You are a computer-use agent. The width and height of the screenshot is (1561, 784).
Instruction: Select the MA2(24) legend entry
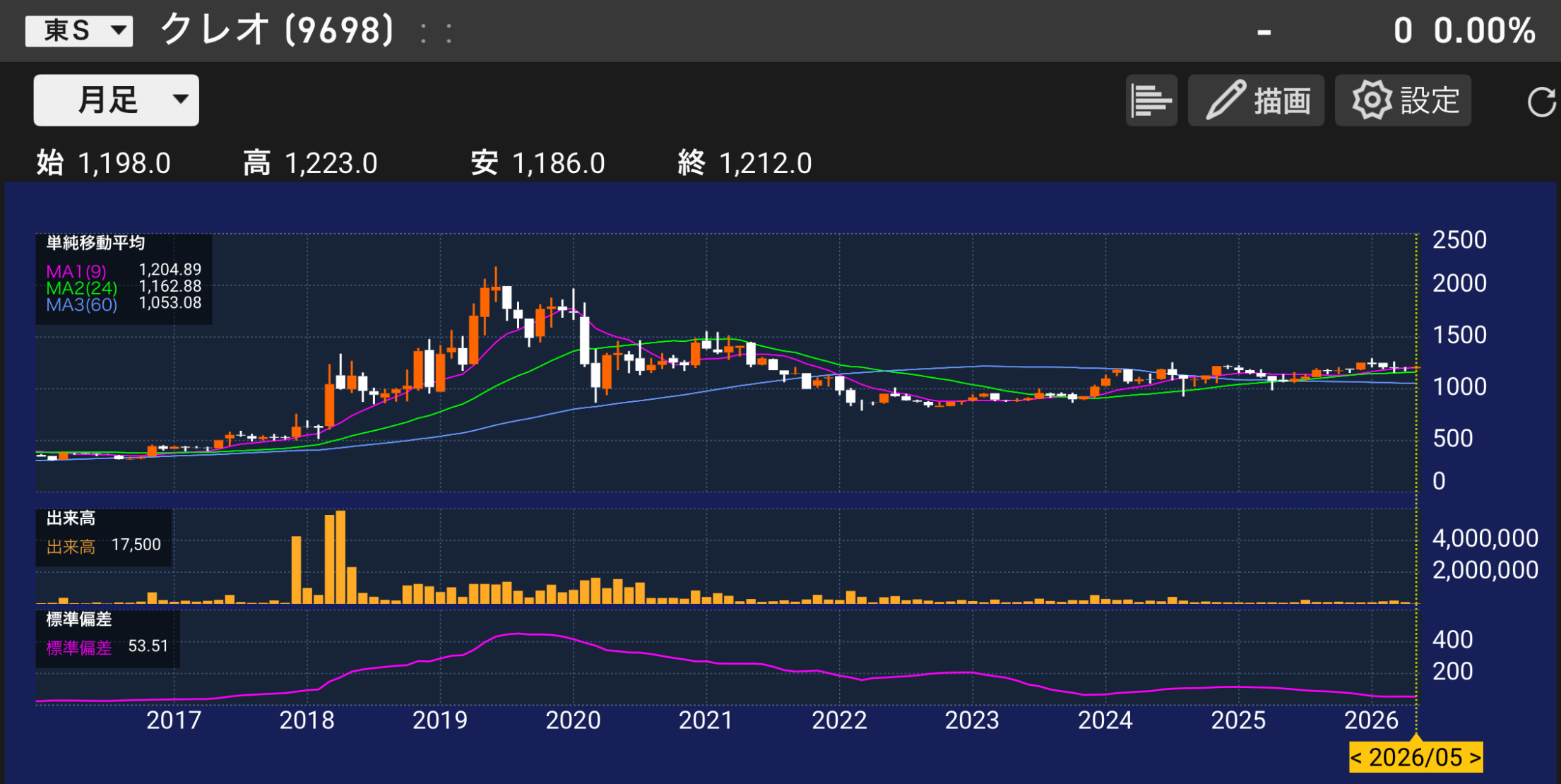click(81, 288)
